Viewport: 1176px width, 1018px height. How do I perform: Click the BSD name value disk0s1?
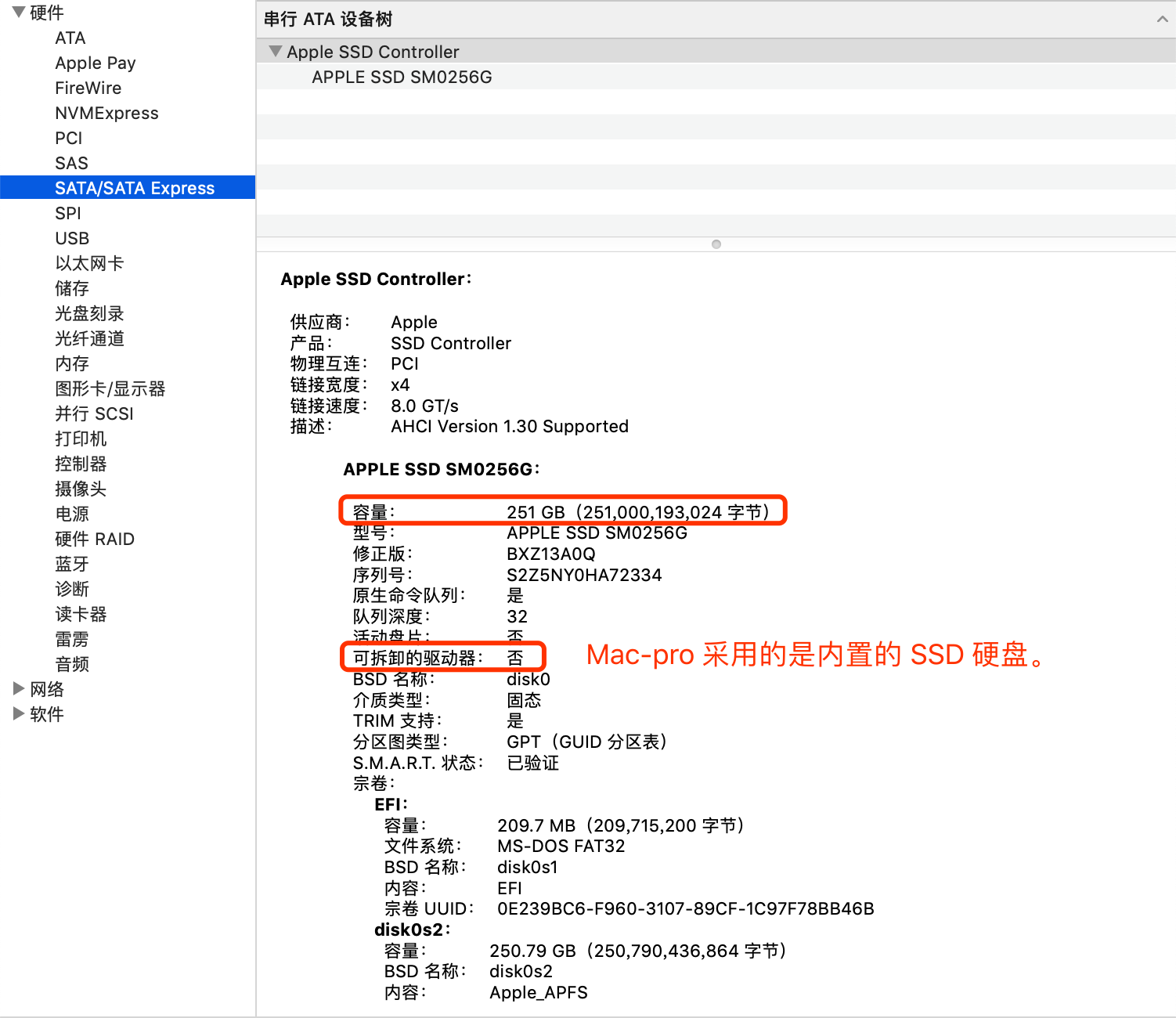tap(528, 867)
